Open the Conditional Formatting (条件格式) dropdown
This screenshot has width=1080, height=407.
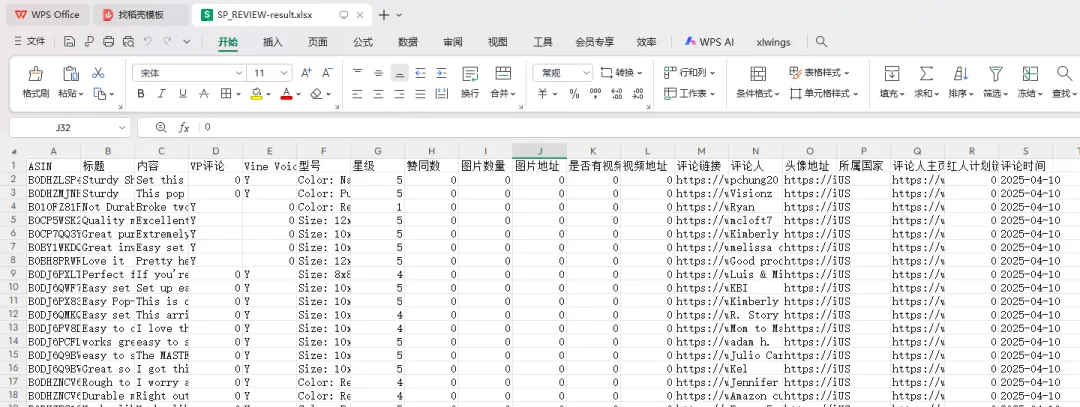click(x=758, y=94)
